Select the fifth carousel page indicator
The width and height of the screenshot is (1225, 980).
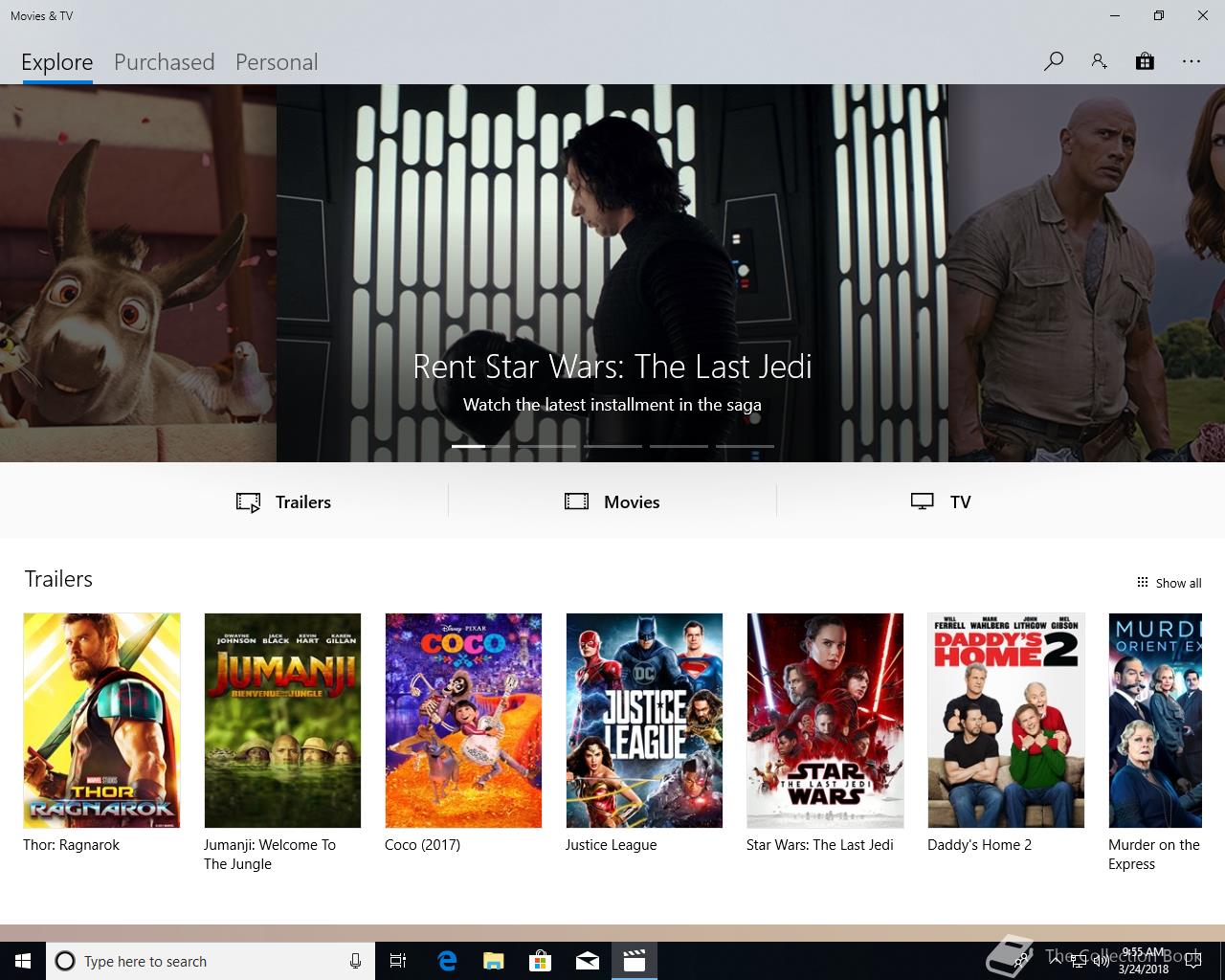[745, 446]
